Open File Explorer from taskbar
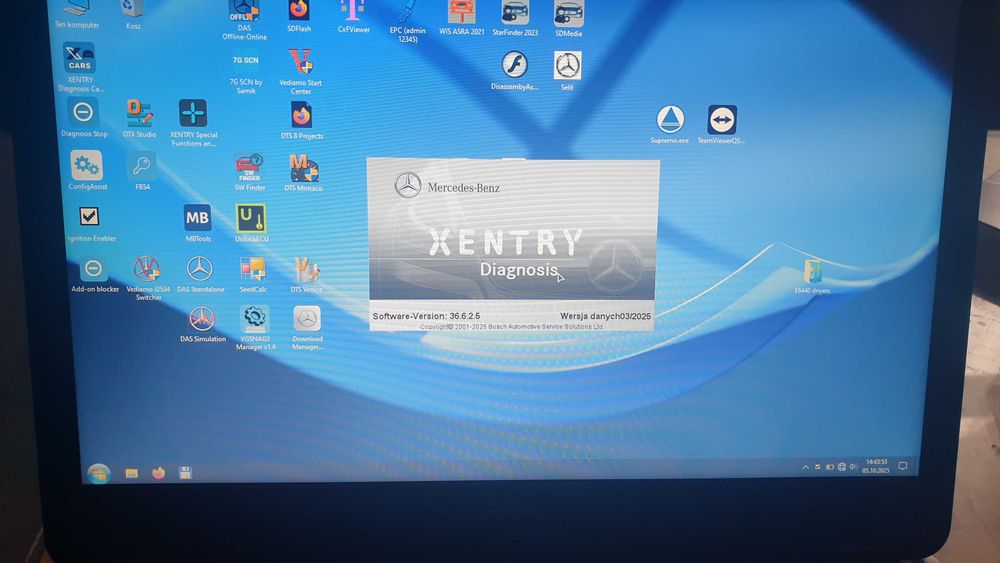1000x563 pixels. [132, 473]
